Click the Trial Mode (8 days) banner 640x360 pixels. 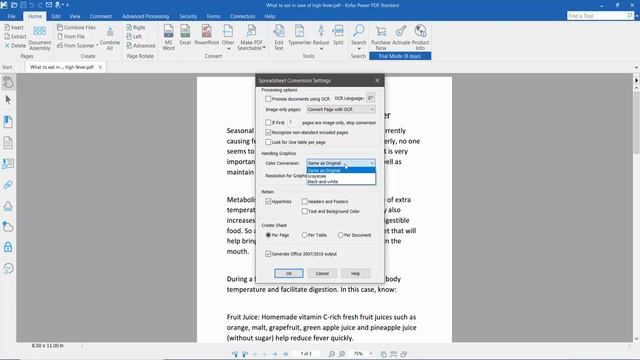(400, 56)
